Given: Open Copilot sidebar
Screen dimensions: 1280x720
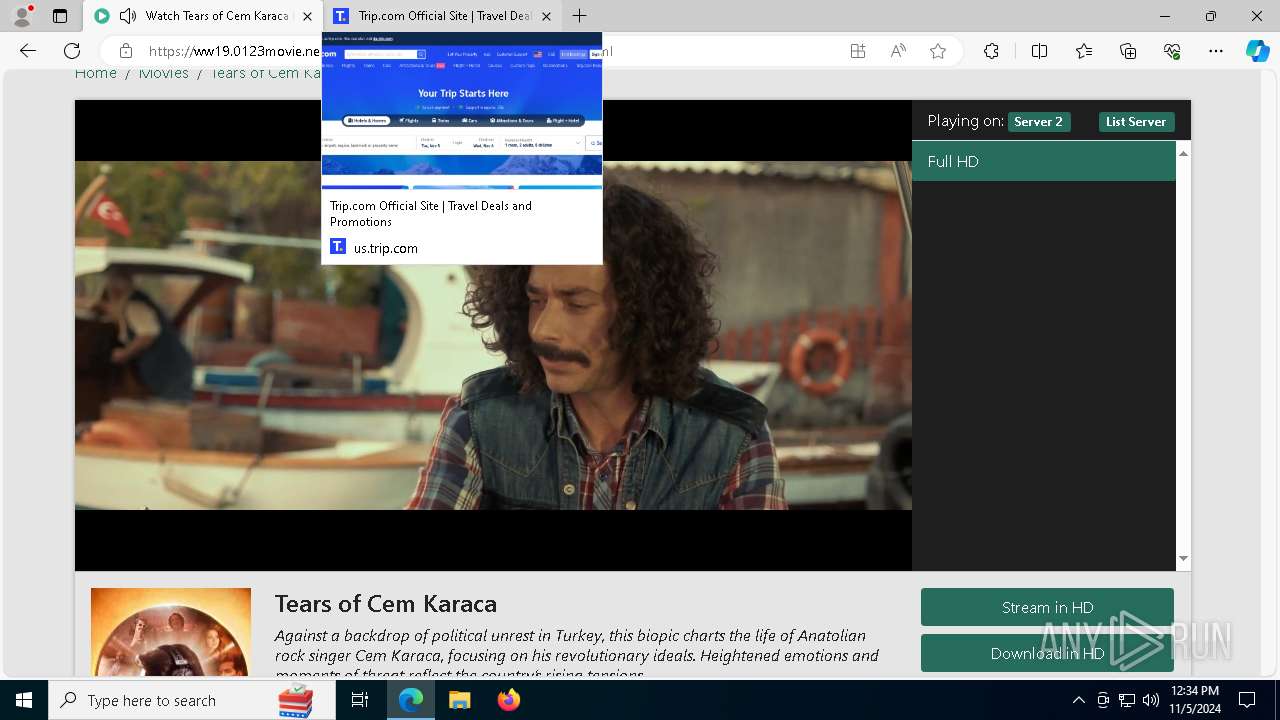Looking at the screenshot, I should click(1257, 51).
